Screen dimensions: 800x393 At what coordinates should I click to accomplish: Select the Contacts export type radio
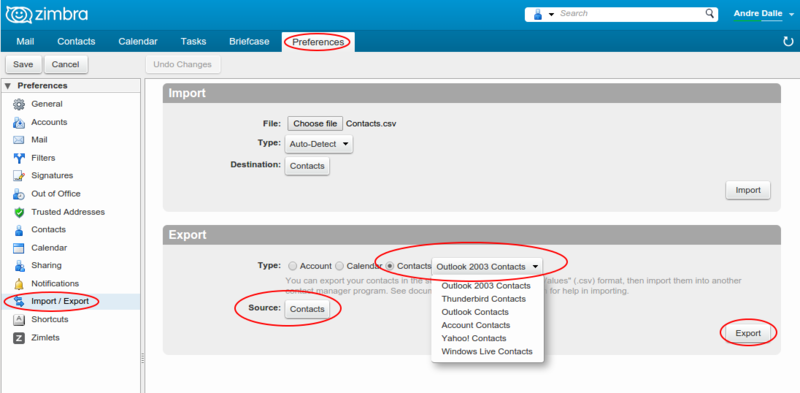(390, 266)
